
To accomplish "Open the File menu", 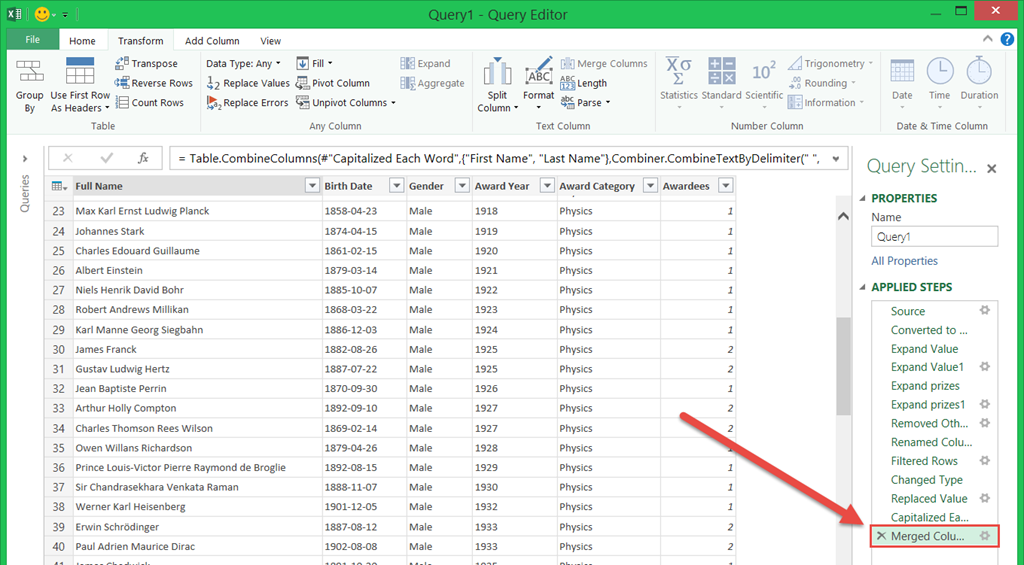I will [32, 40].
